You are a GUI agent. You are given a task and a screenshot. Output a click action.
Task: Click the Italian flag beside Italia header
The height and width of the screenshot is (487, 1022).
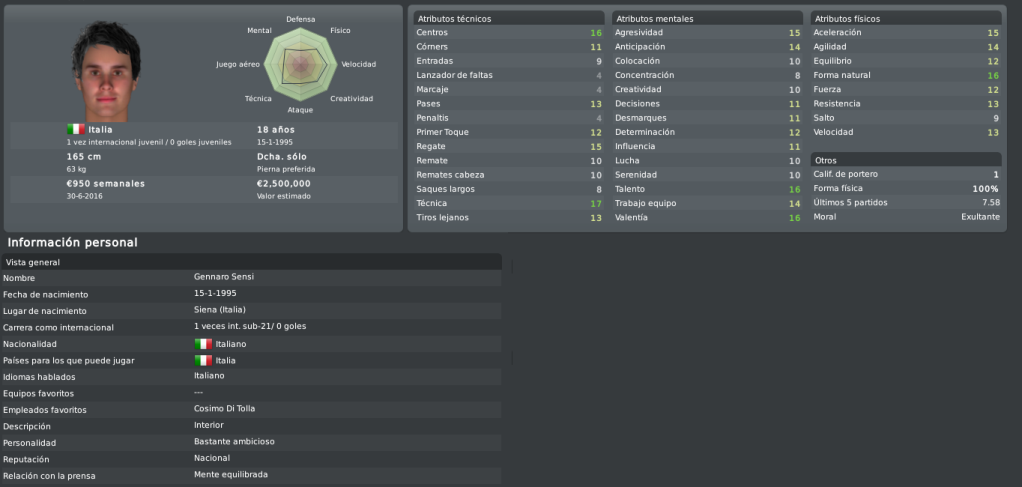76,129
